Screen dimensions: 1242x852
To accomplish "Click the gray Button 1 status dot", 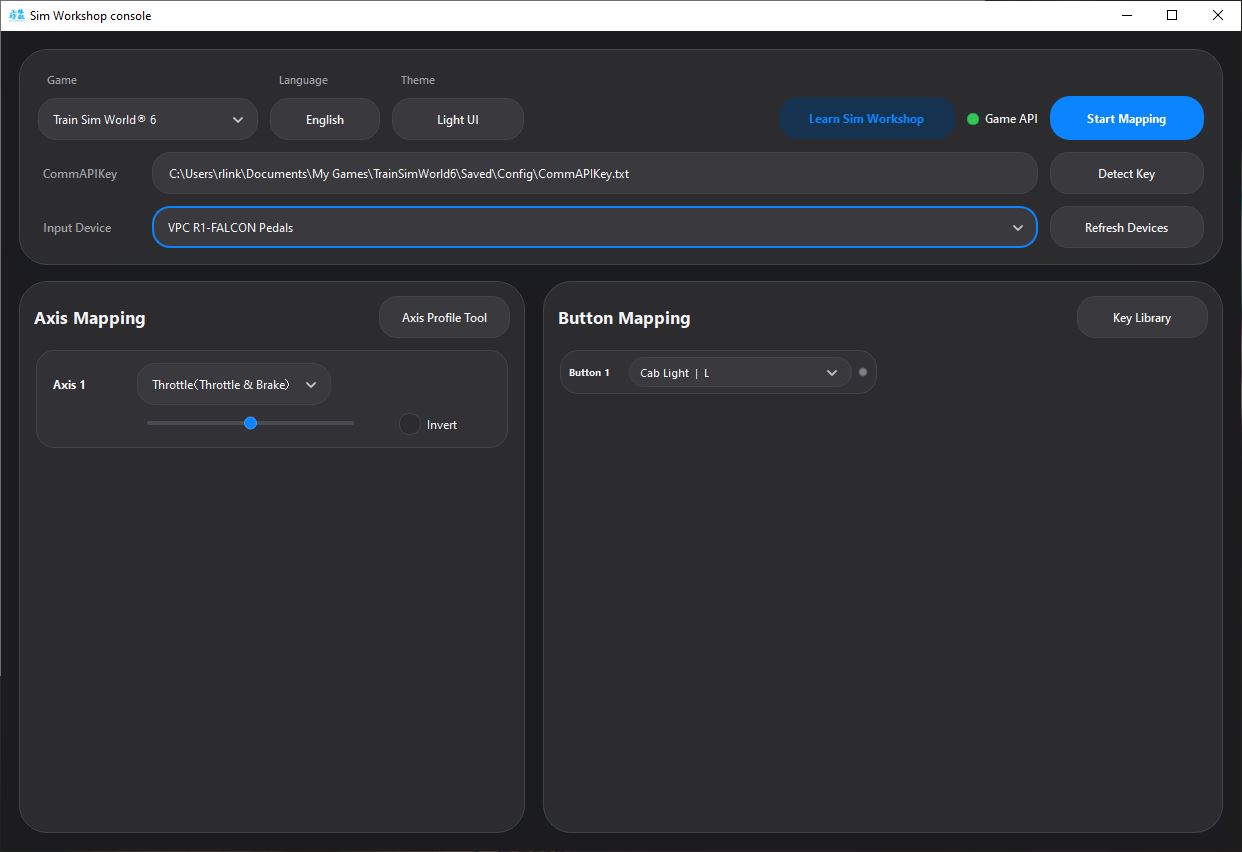I will point(863,372).
